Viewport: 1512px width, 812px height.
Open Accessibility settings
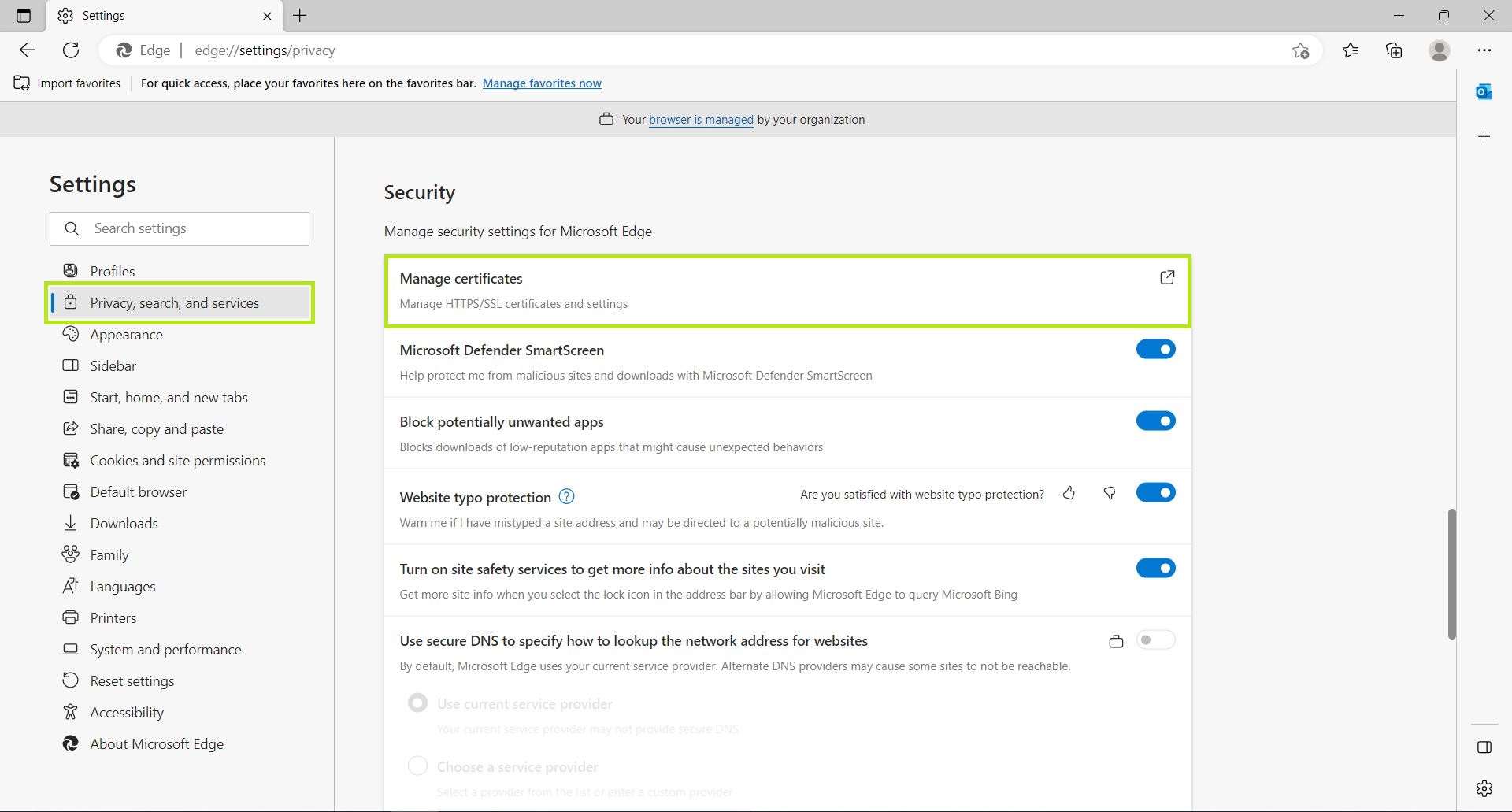click(x=180, y=712)
